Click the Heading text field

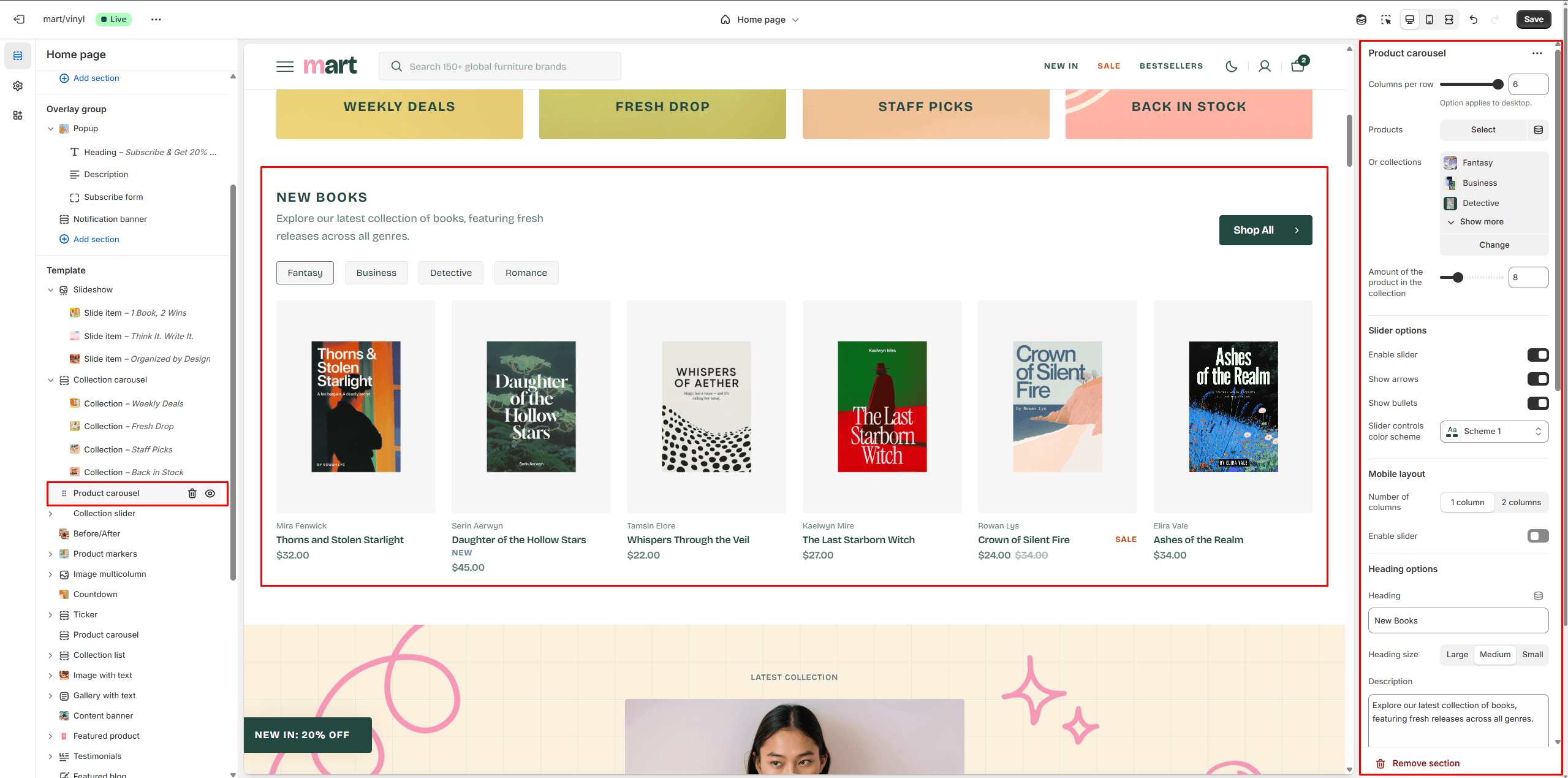pos(1457,621)
